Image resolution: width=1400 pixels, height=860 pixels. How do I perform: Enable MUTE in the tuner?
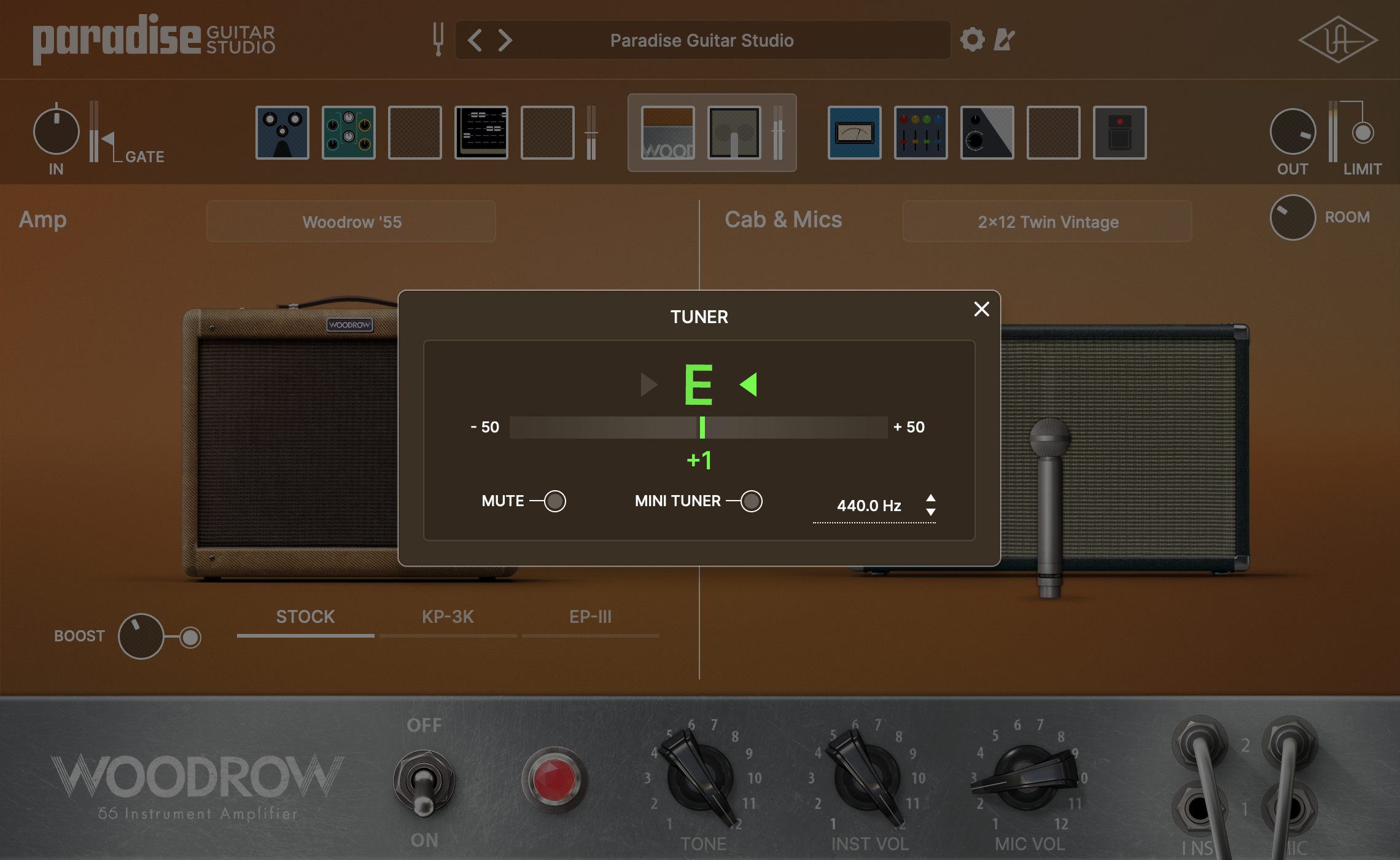[554, 501]
